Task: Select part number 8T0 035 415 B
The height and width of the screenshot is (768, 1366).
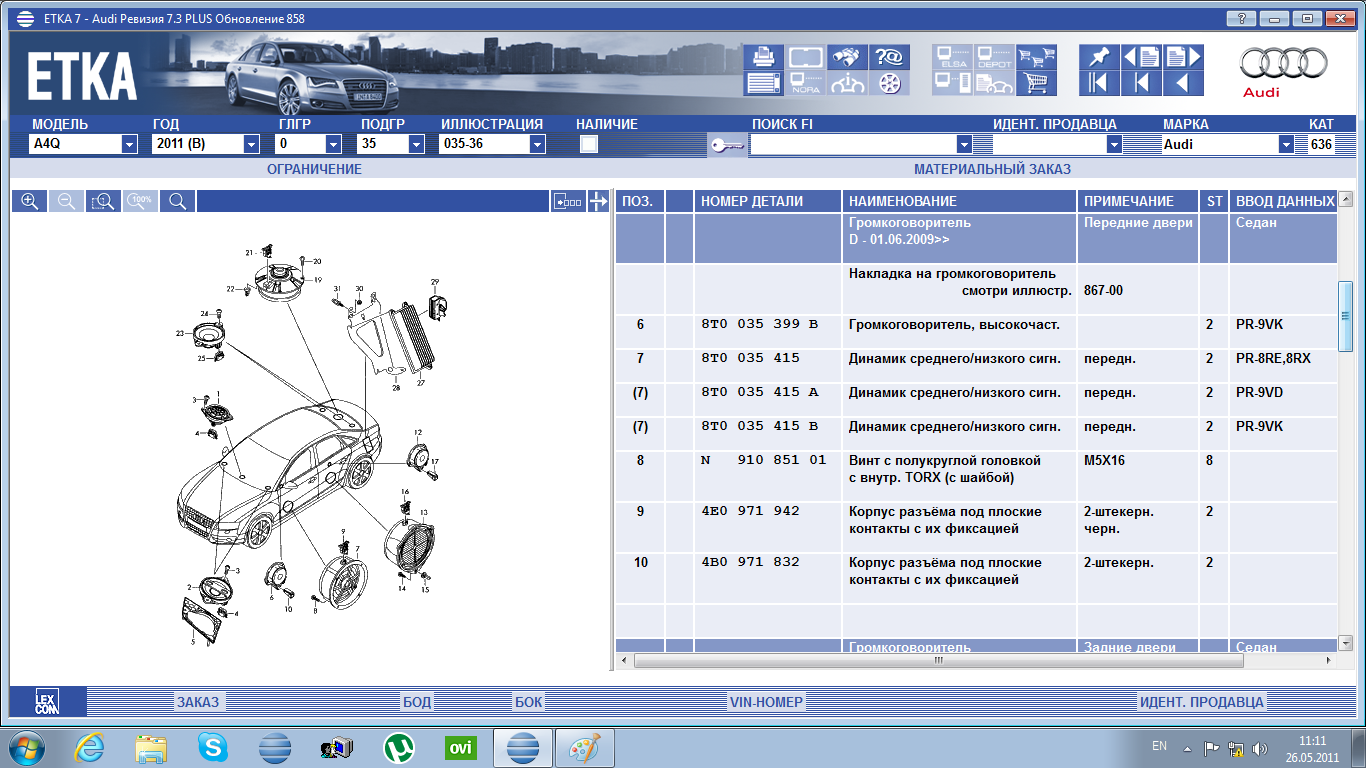Action: tap(759, 426)
